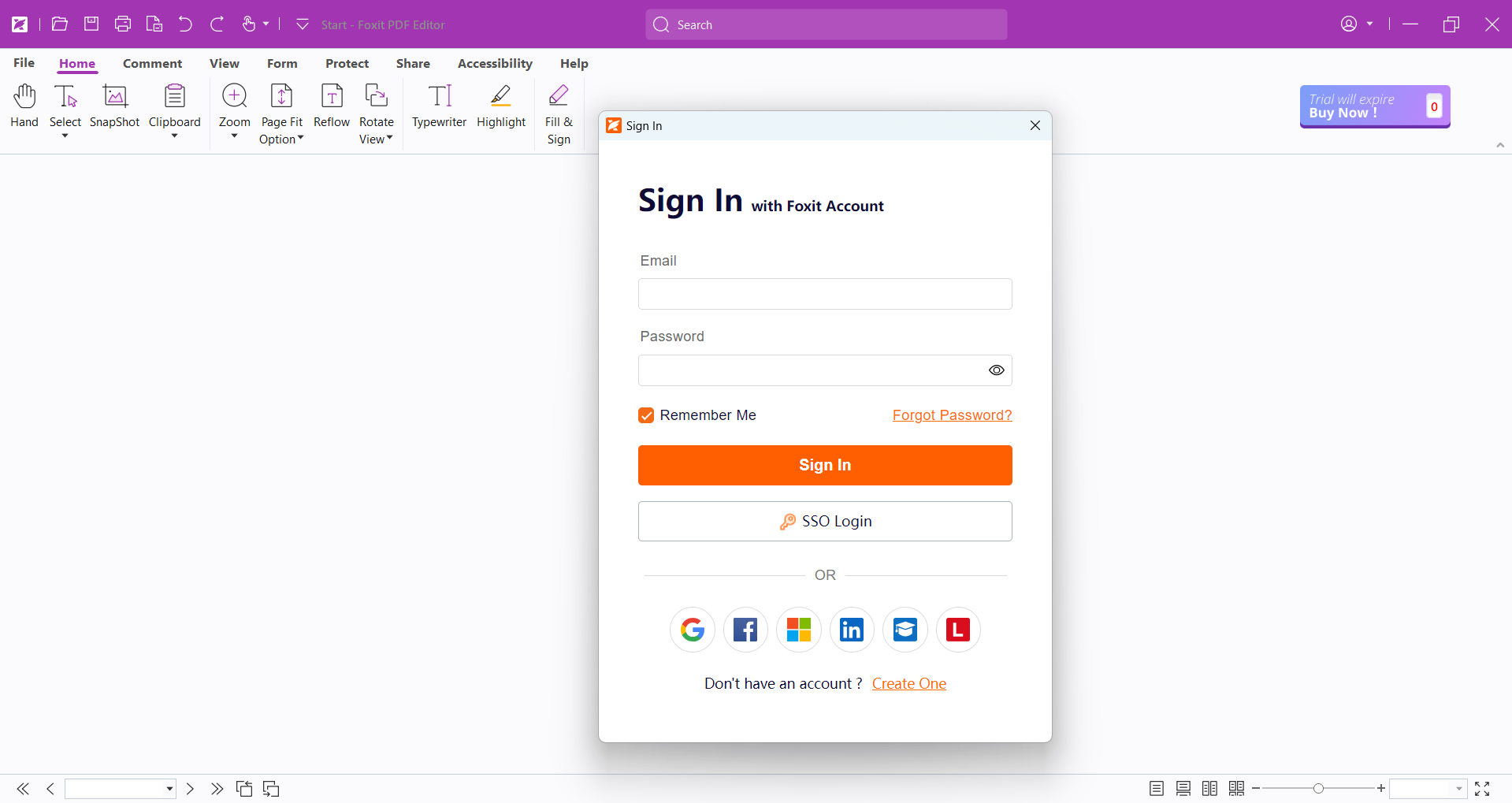Show password with eye icon
1512x803 pixels.
coord(997,370)
